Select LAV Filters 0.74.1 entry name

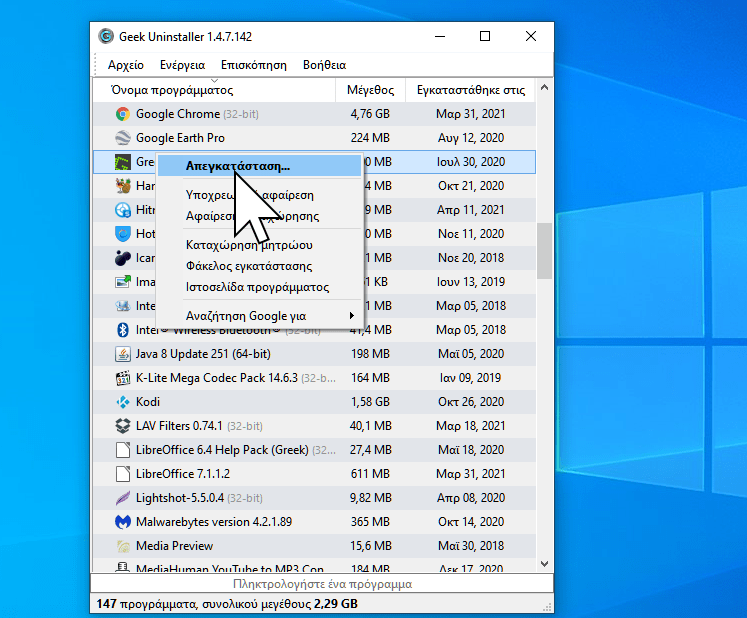(x=179, y=426)
